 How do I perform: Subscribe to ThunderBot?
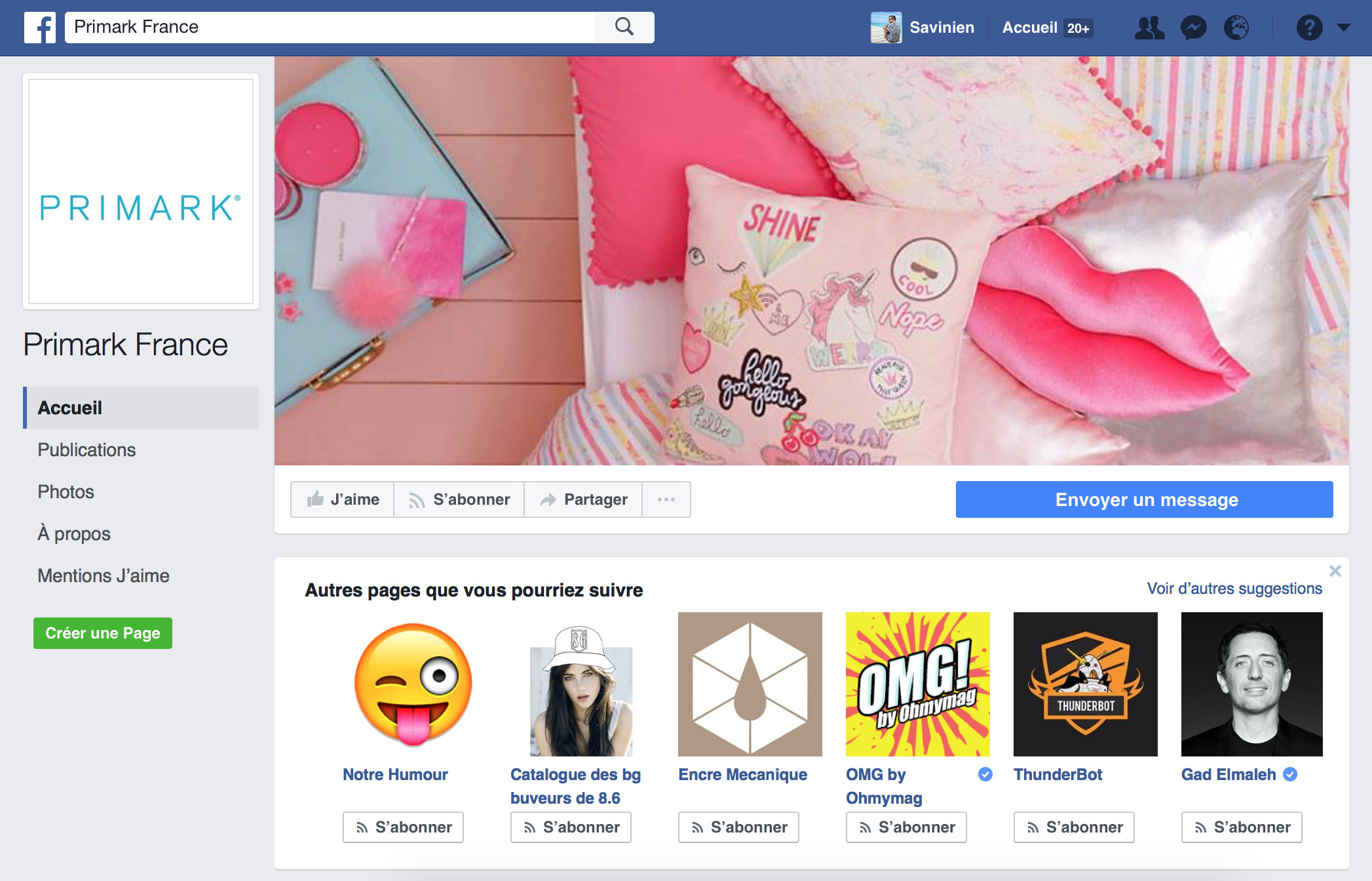(x=1074, y=827)
